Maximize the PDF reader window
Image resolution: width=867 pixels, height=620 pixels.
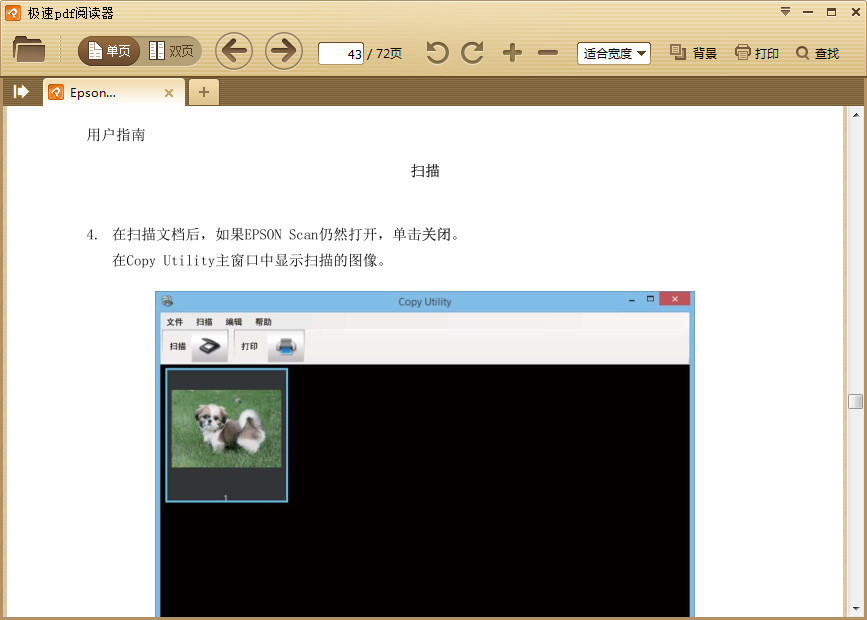[x=831, y=12]
